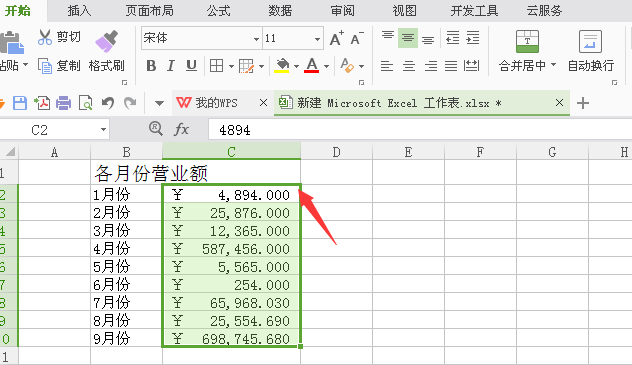Toggle middle vertical alignment
The image size is (632, 365).
408,38
